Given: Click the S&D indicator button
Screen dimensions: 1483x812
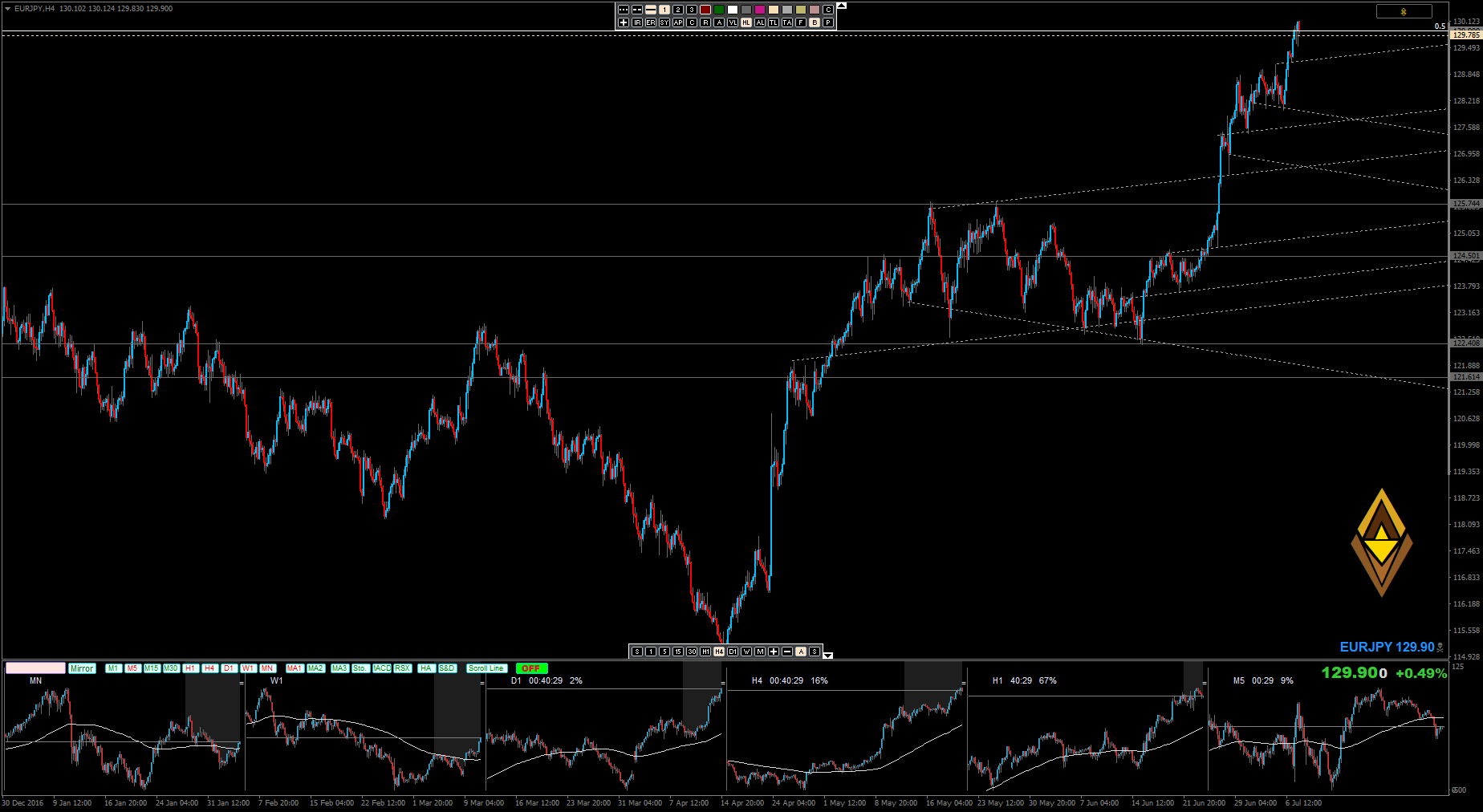Looking at the screenshot, I should [447, 668].
